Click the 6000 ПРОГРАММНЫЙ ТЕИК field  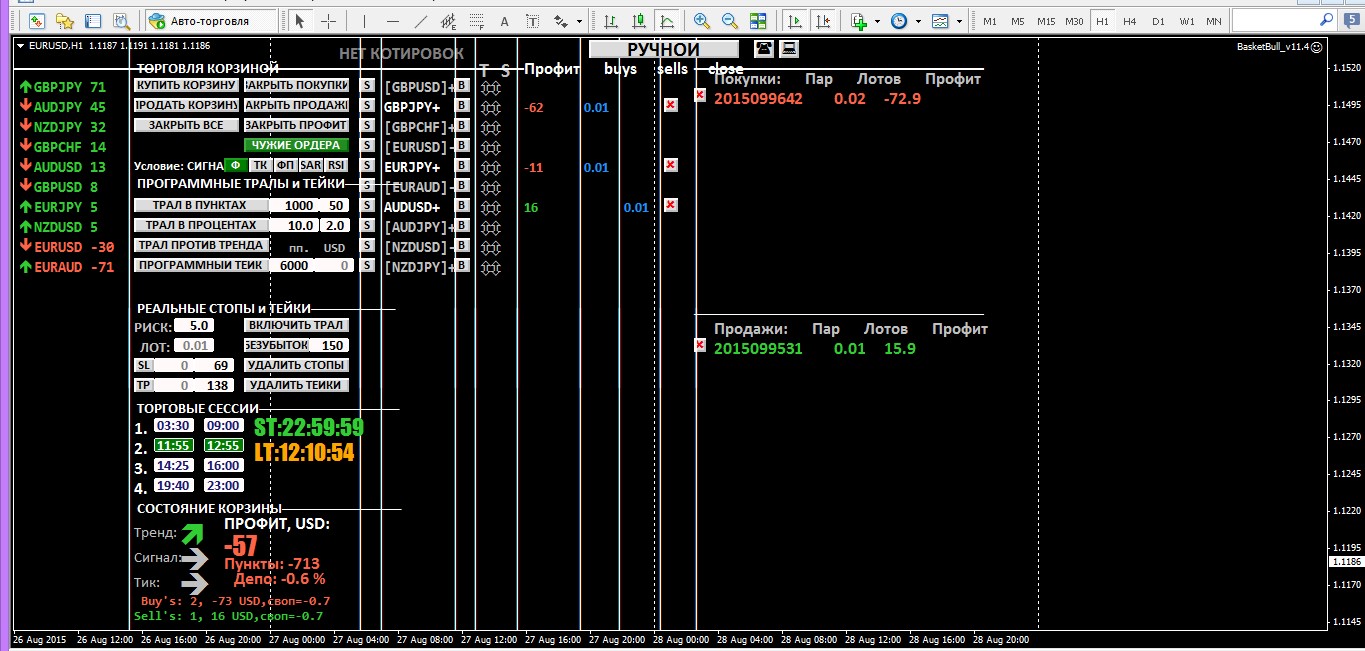(x=294, y=266)
